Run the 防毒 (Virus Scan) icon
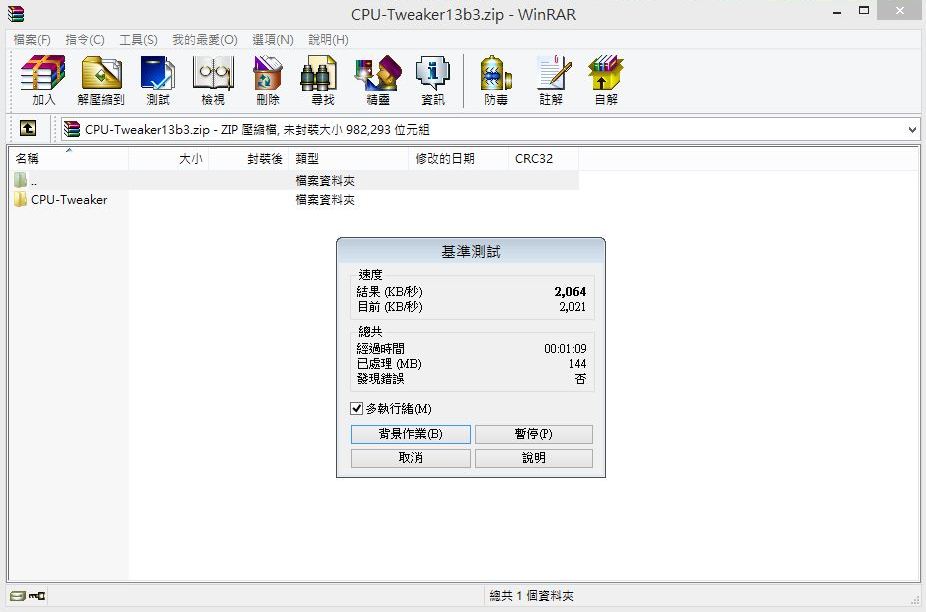 click(x=496, y=80)
